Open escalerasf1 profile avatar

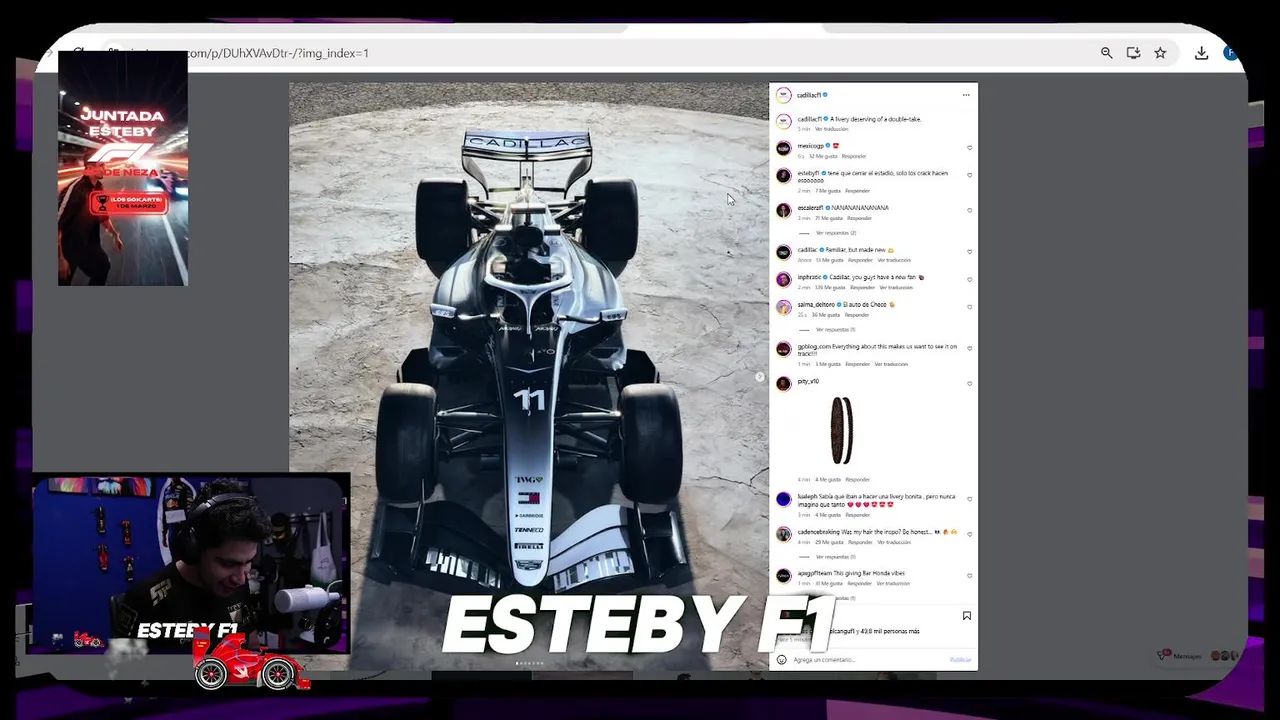[x=784, y=210]
